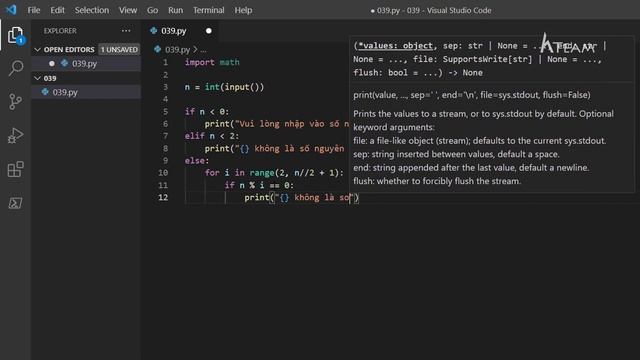This screenshot has height=360, width=640.
Task: Click 'flush: whether to forcibly flush' text
Action: click(x=437, y=181)
